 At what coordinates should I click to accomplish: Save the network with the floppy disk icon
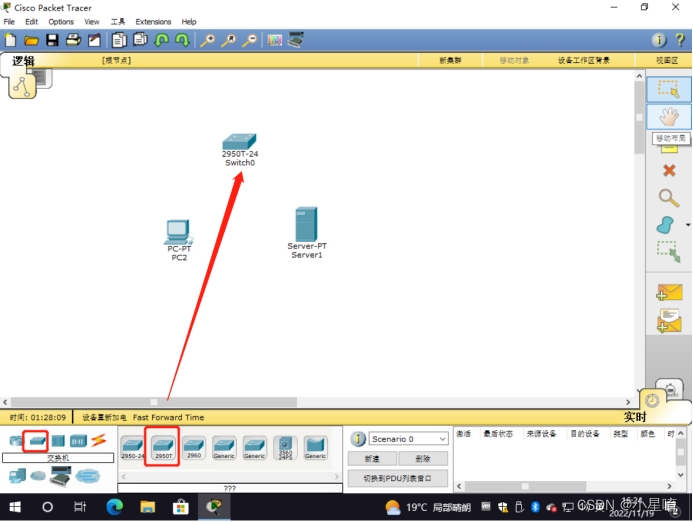tap(52, 40)
